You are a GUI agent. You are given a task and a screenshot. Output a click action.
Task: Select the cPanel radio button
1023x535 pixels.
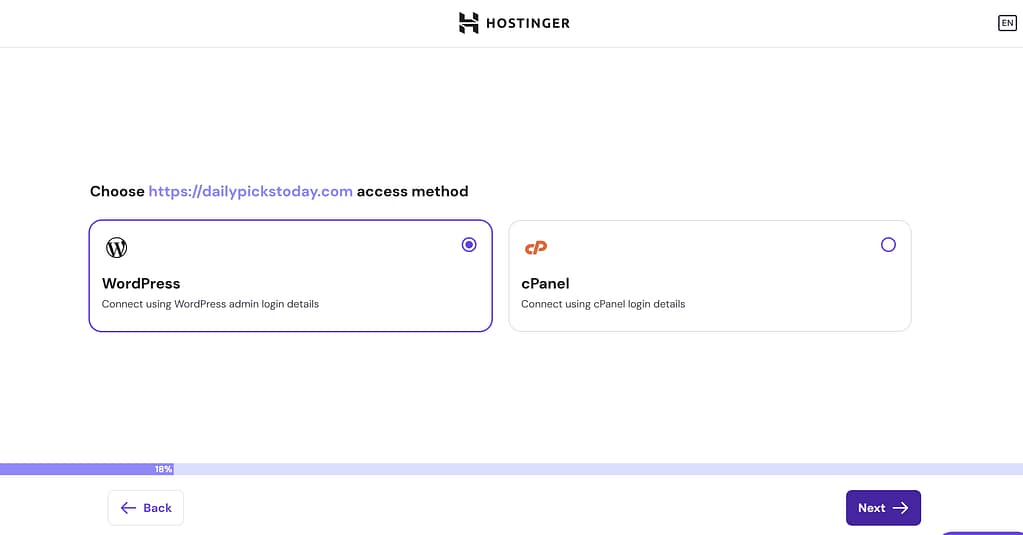pyautogui.click(x=888, y=245)
